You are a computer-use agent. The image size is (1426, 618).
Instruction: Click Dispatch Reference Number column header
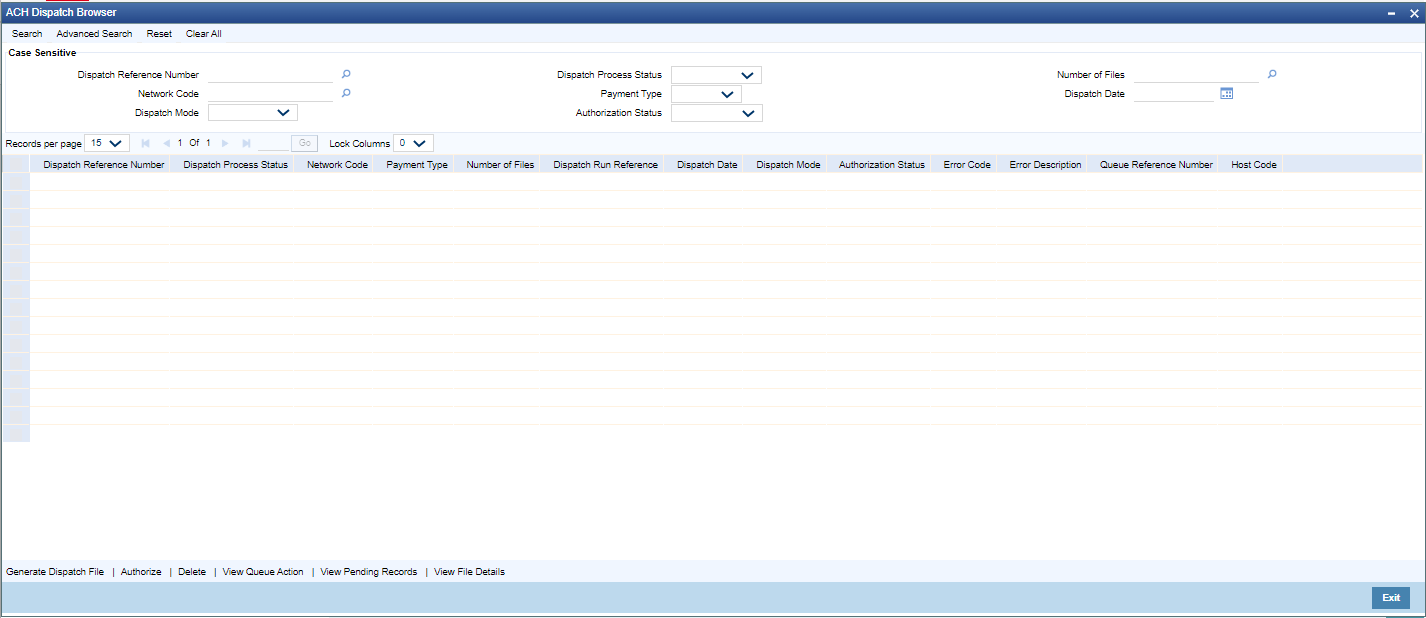[x=104, y=164]
